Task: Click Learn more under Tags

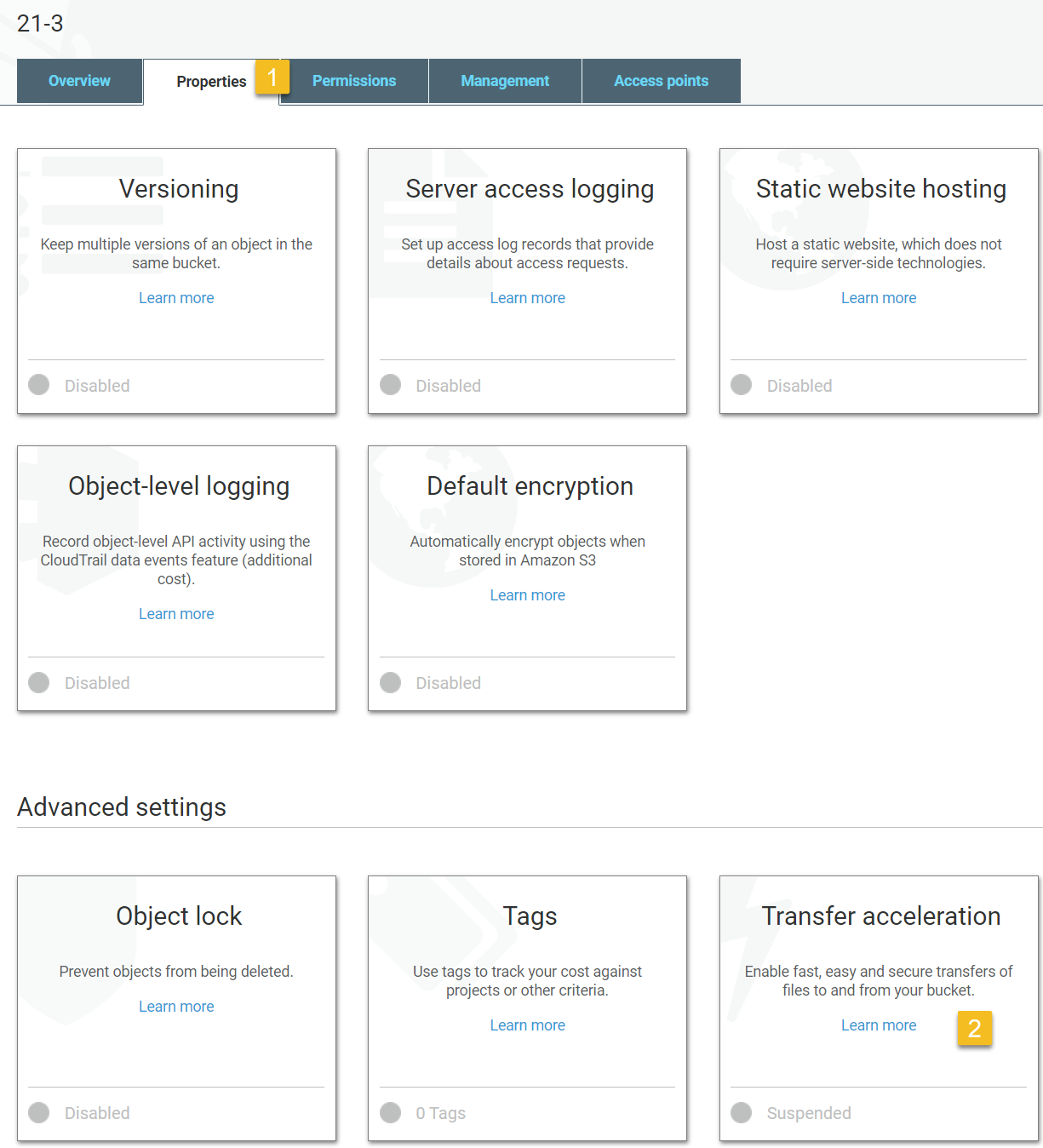Action: (x=527, y=1025)
